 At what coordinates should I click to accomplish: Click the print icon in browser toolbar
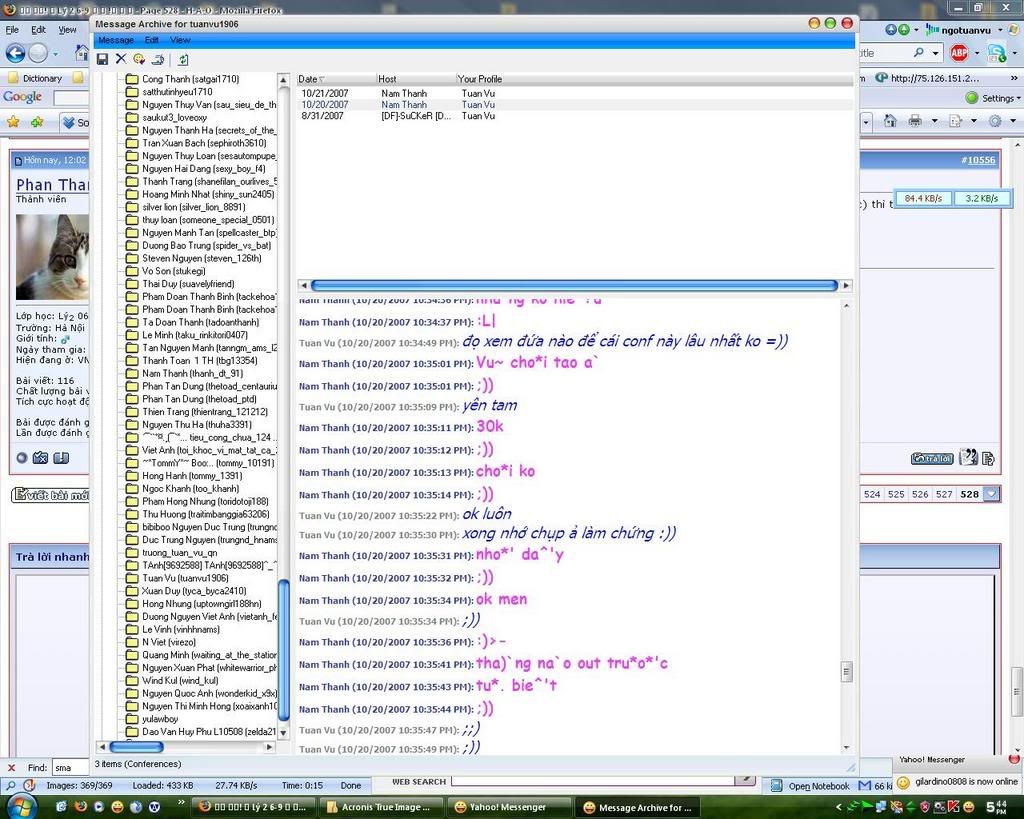[914, 121]
